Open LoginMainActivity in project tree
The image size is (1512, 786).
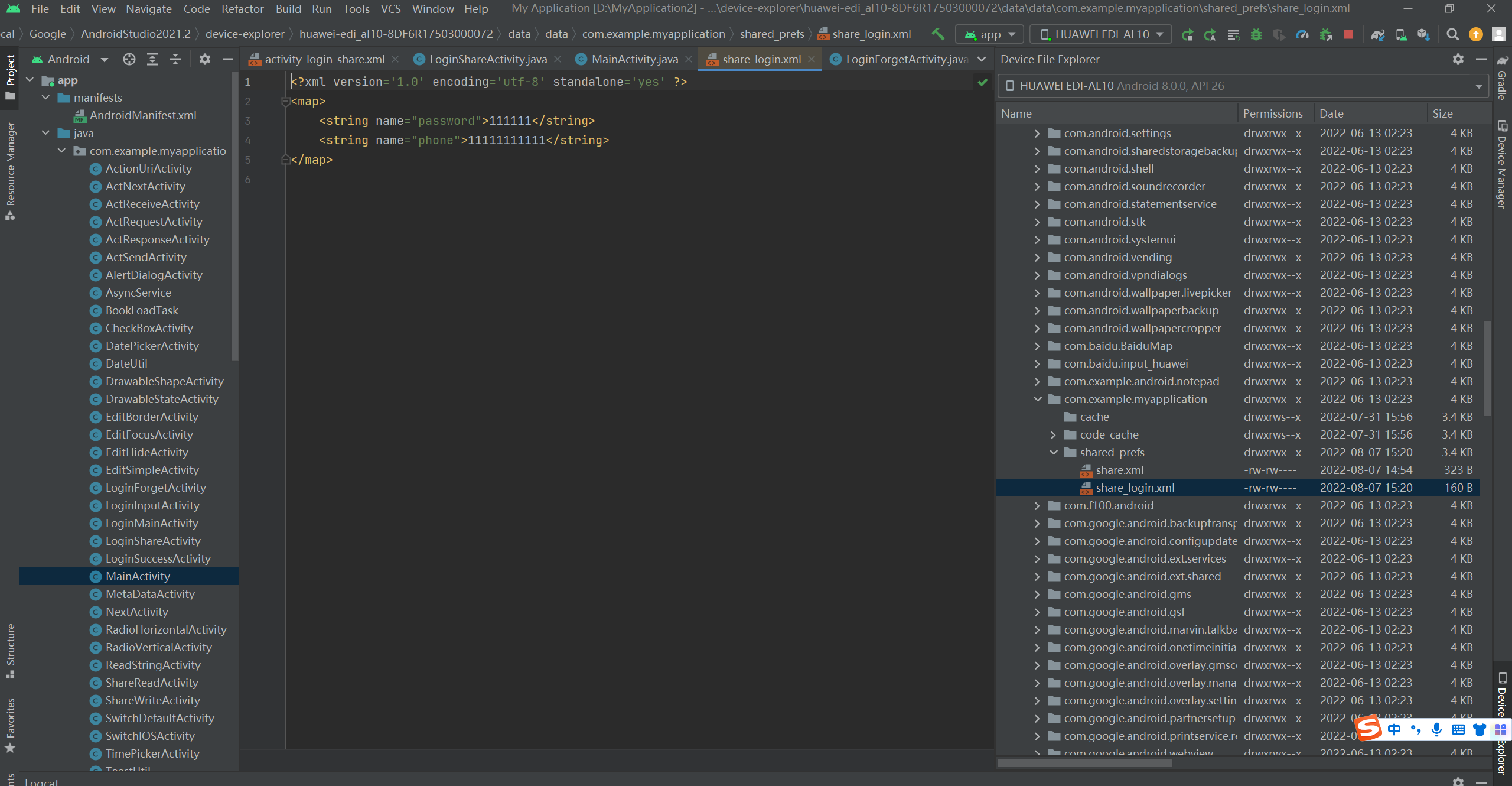pyautogui.click(x=152, y=523)
